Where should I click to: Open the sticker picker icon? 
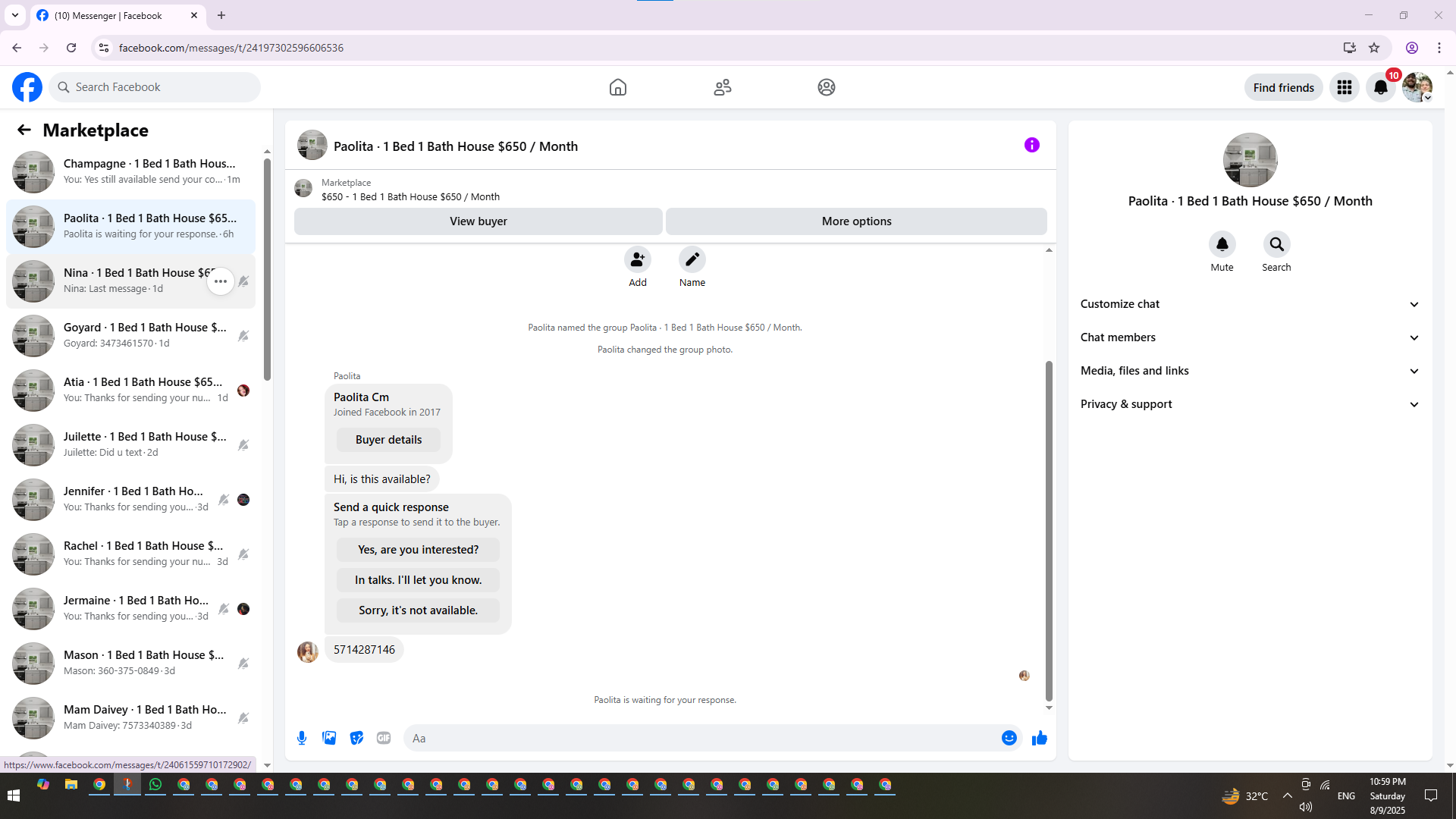[356, 738]
